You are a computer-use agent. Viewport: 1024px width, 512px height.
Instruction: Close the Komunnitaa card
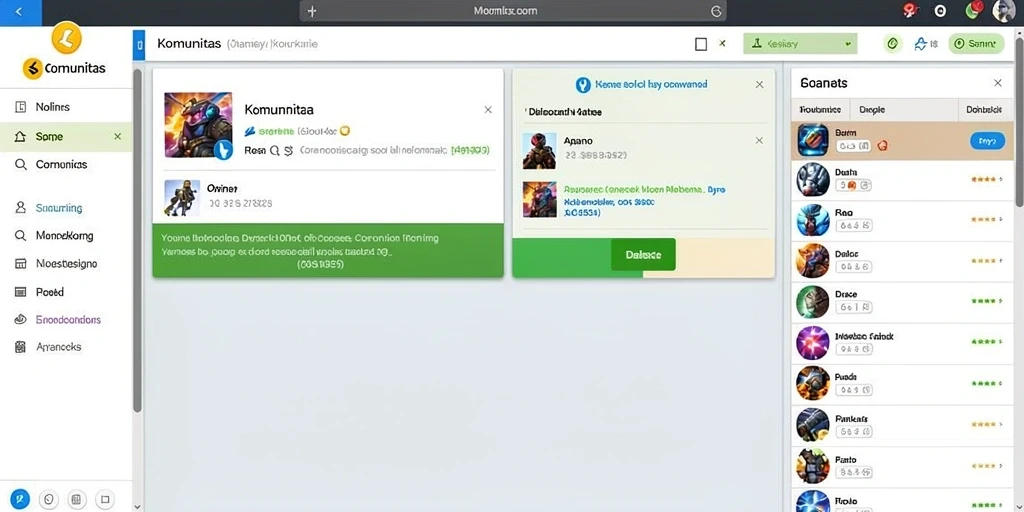(x=488, y=110)
